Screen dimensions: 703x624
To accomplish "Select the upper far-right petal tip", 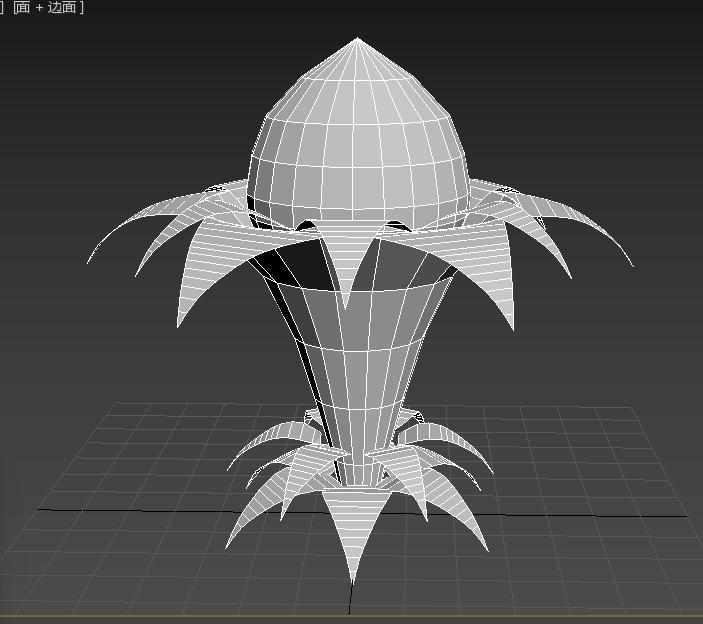I will coord(630,264).
